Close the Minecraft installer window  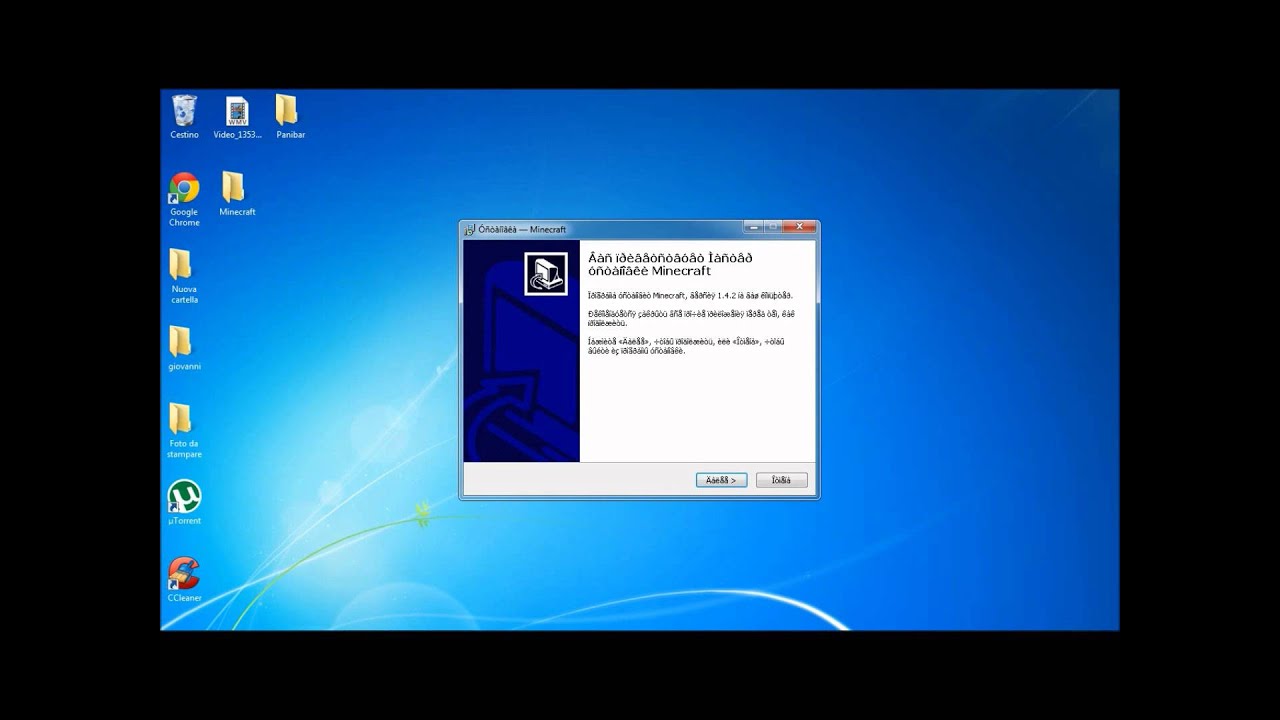tap(800, 227)
